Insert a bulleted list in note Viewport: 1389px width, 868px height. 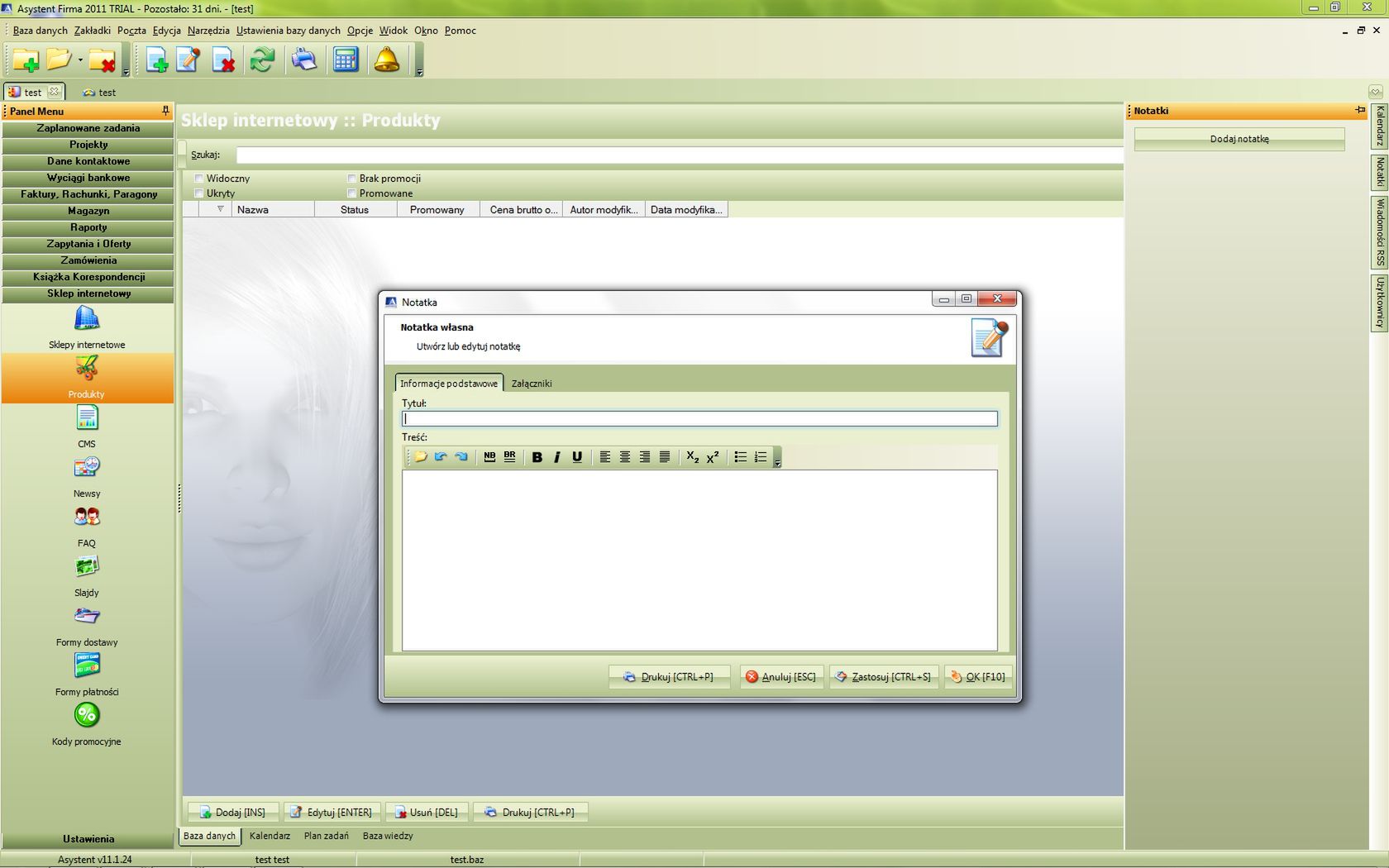coord(741,457)
